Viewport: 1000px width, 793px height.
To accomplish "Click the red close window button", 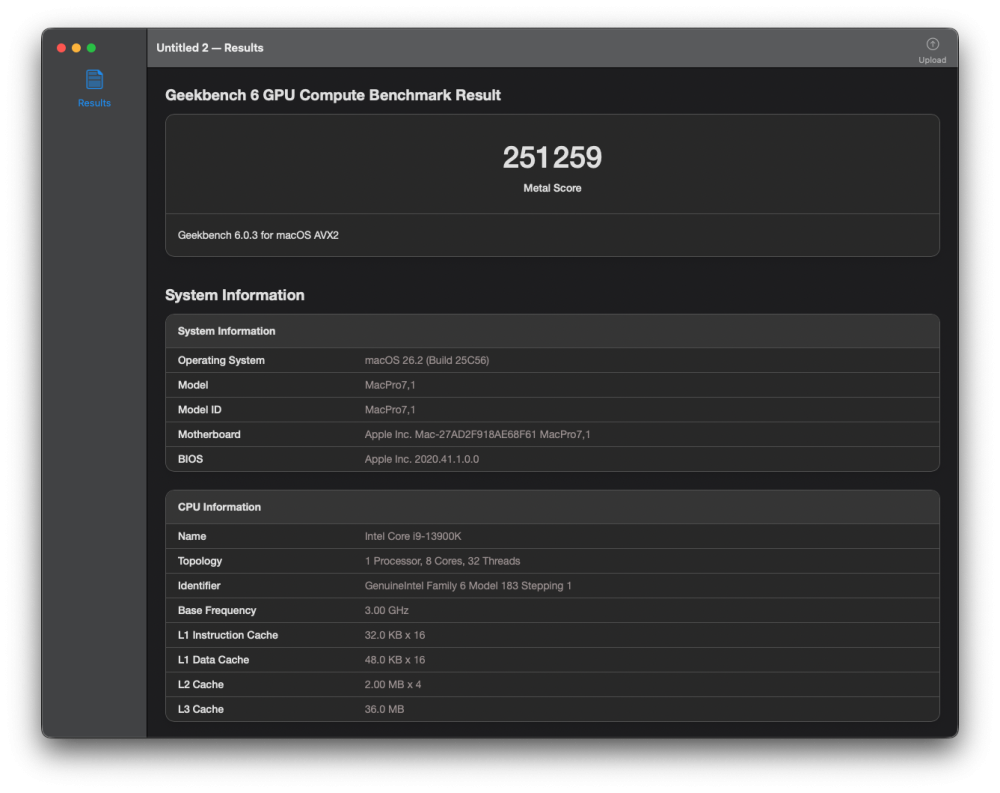I will (x=61, y=48).
